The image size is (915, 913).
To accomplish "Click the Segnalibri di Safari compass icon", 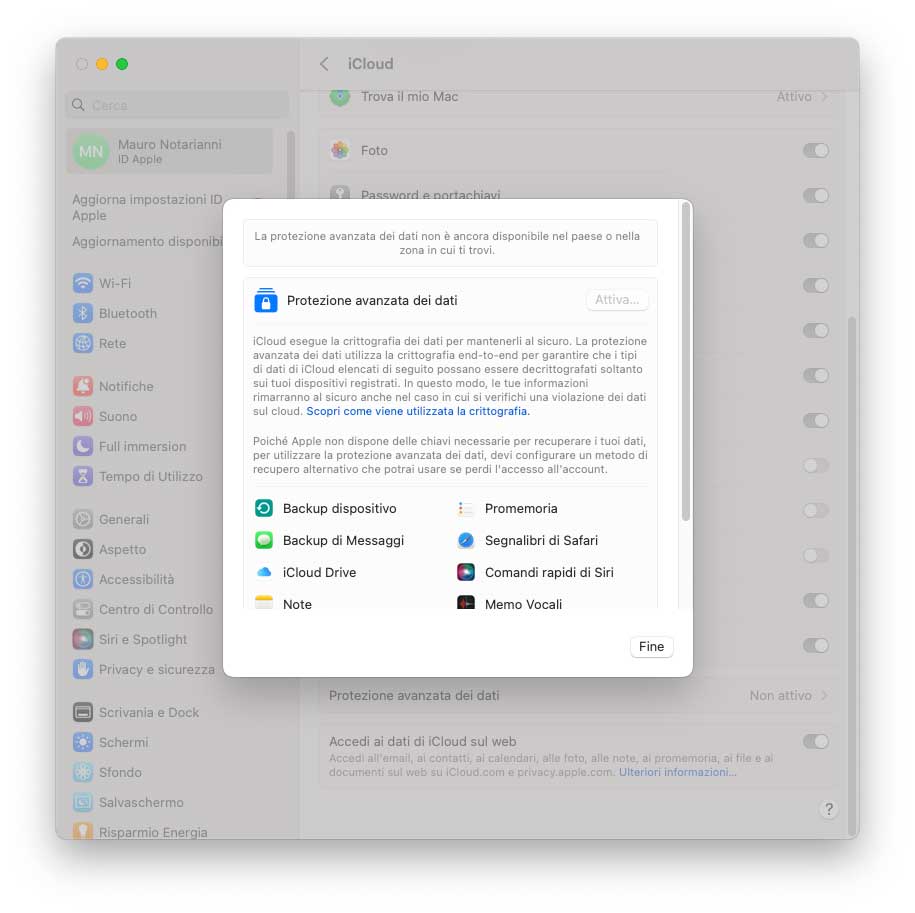I will click(x=466, y=540).
